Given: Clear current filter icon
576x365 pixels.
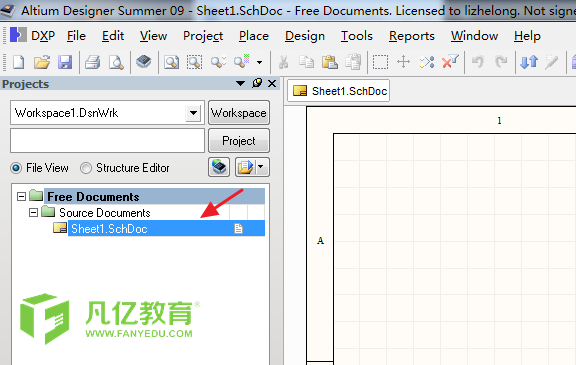Looking at the screenshot, I should (450, 61).
